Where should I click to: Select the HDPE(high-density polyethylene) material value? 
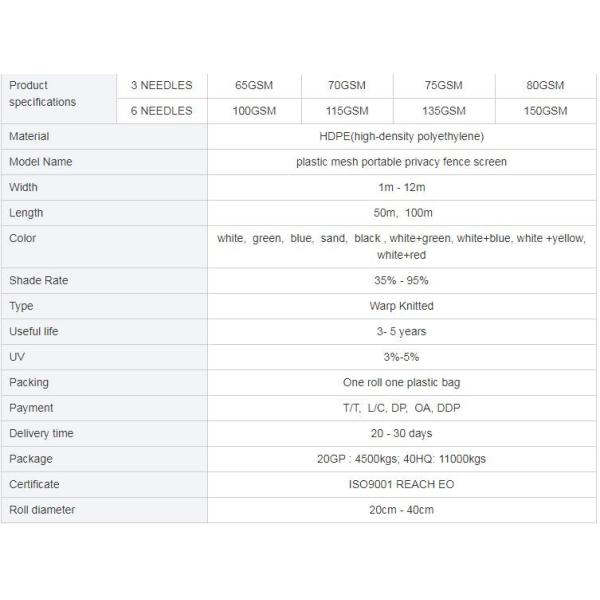(x=401, y=136)
